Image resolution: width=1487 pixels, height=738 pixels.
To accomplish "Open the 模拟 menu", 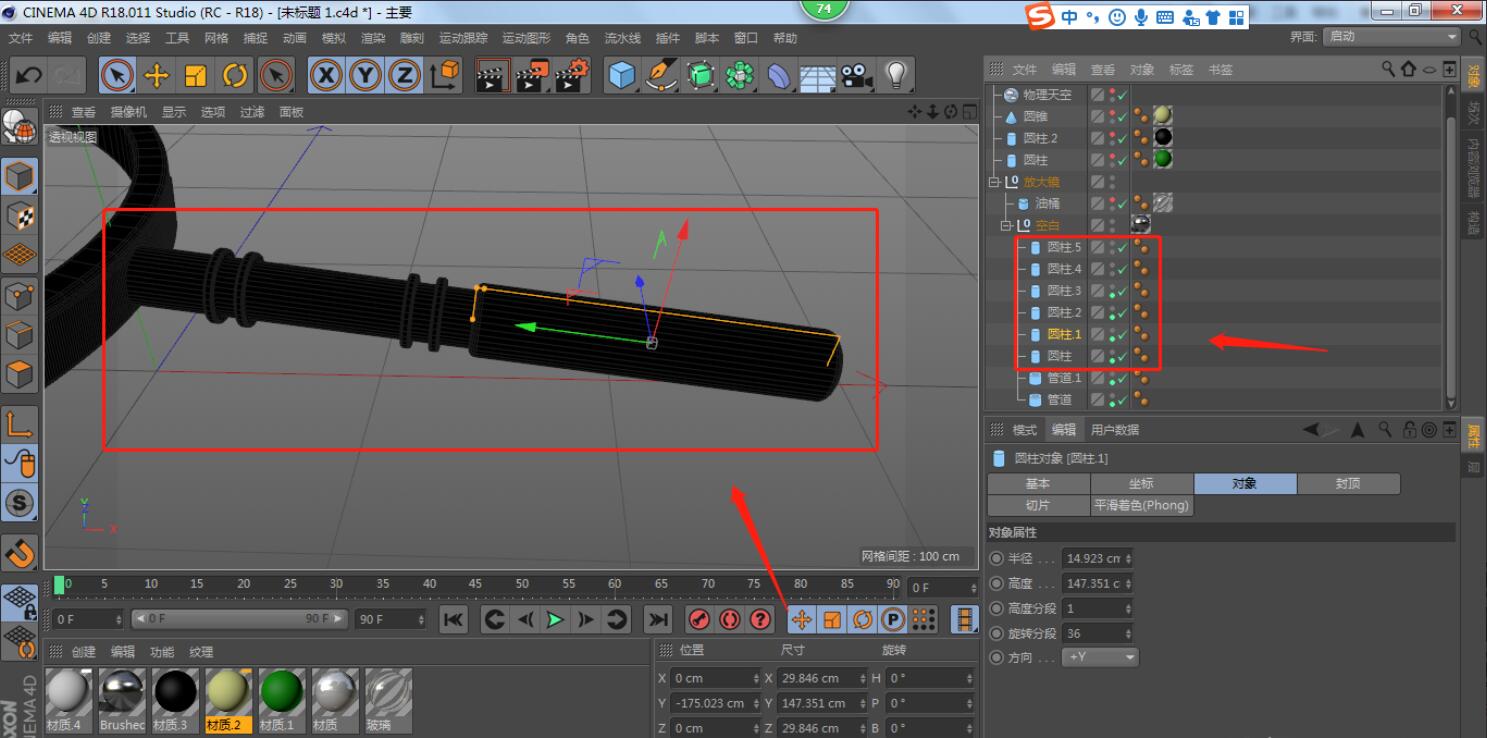I will click(x=334, y=38).
